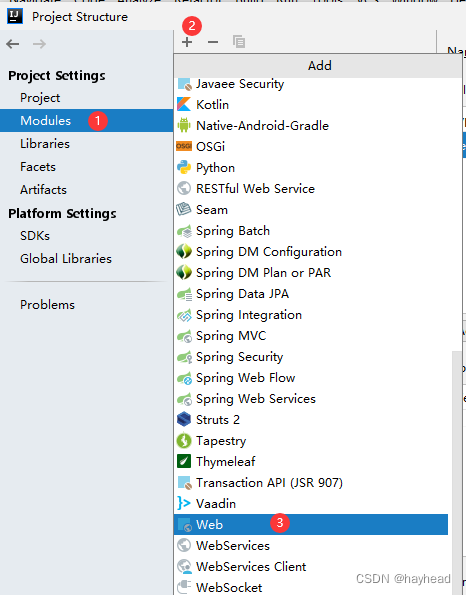Image resolution: width=466 pixels, height=595 pixels.
Task: Click the Spring Data JPA icon
Action: coord(184,294)
